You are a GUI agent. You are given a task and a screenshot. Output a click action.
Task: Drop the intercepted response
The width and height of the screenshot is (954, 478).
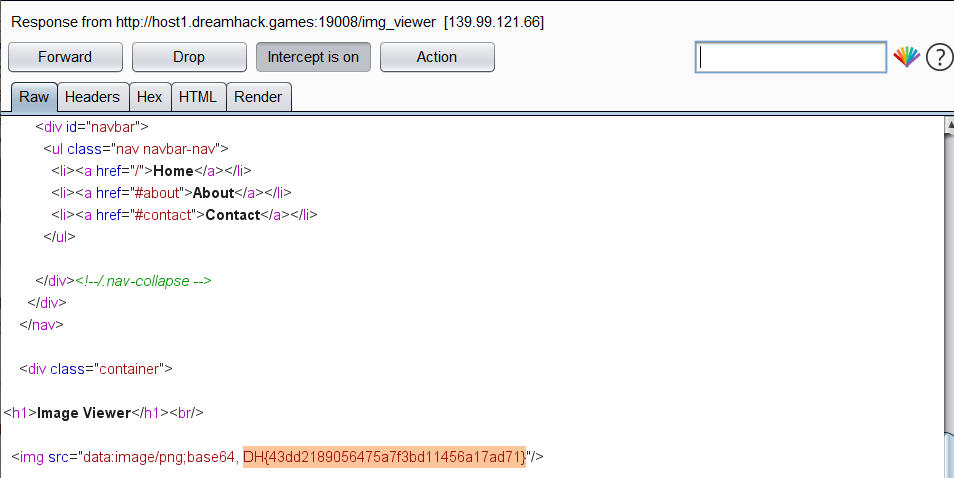click(189, 57)
